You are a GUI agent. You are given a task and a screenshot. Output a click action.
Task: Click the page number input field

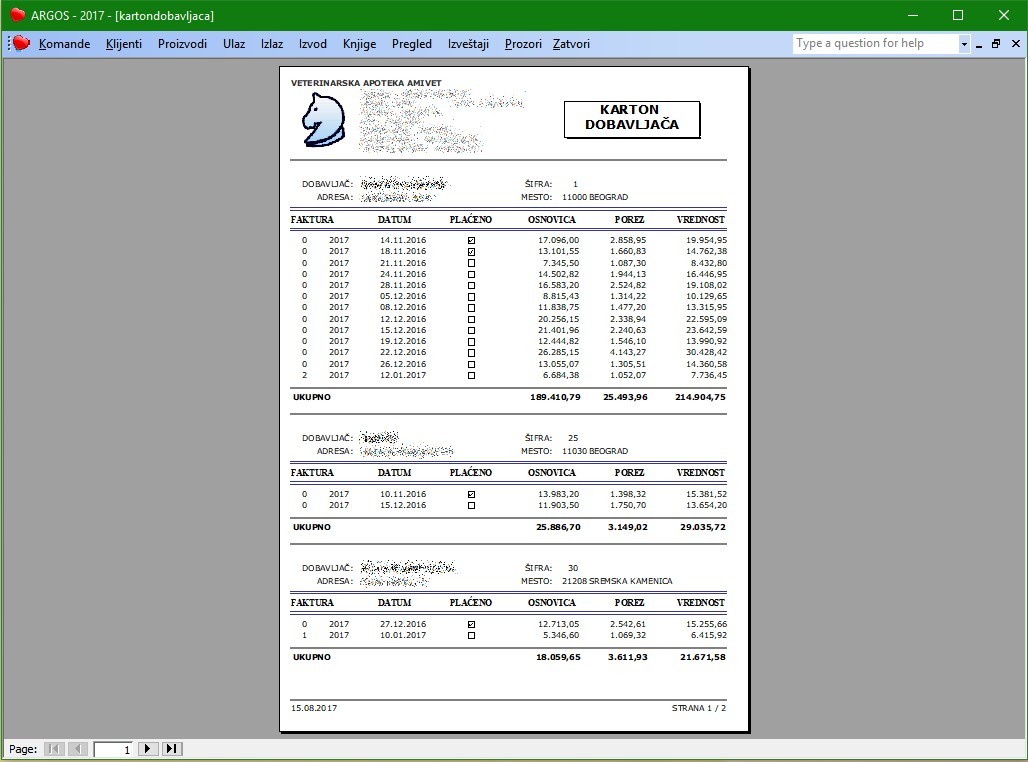pos(113,749)
